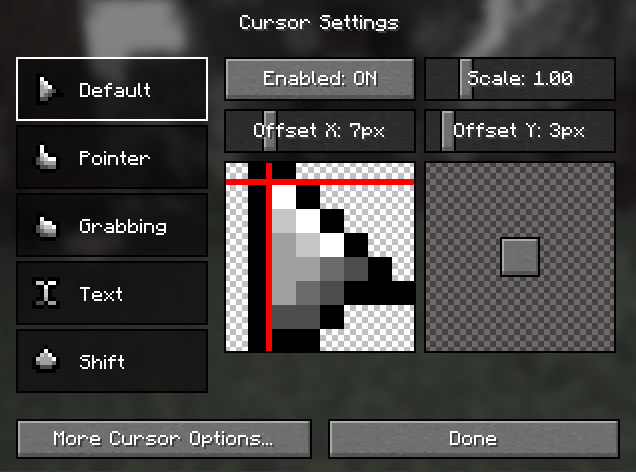The image size is (636, 472).
Task: Select the Default cursor arrow icon
Action: click(x=47, y=89)
